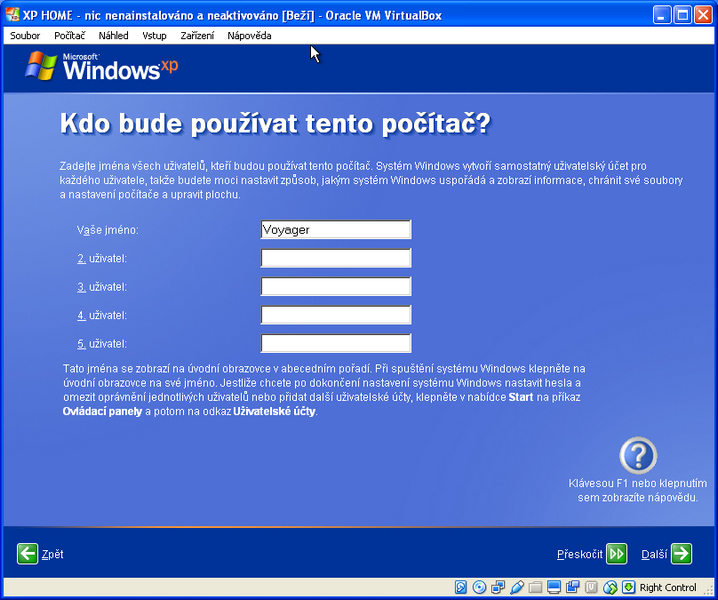Click the 5. uživatel input field
This screenshot has width=718, height=600.
(336, 343)
